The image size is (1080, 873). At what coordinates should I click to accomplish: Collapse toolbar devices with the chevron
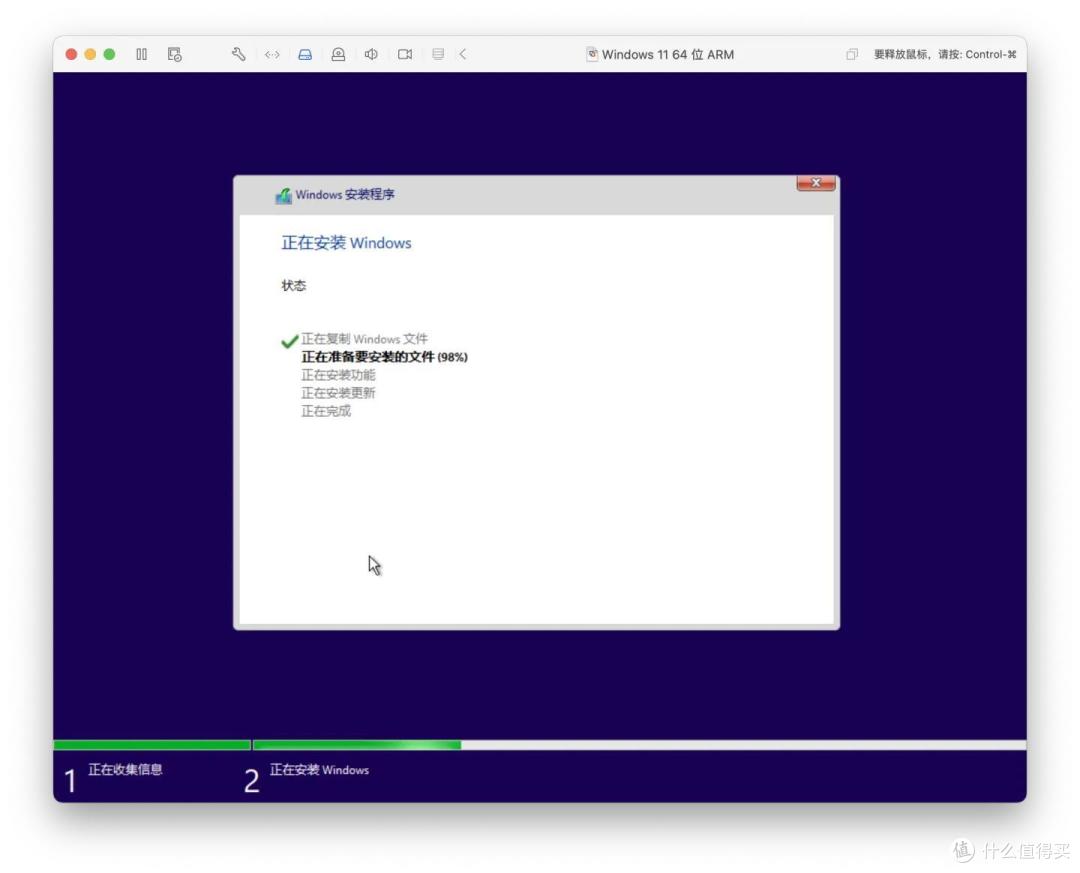[x=463, y=54]
